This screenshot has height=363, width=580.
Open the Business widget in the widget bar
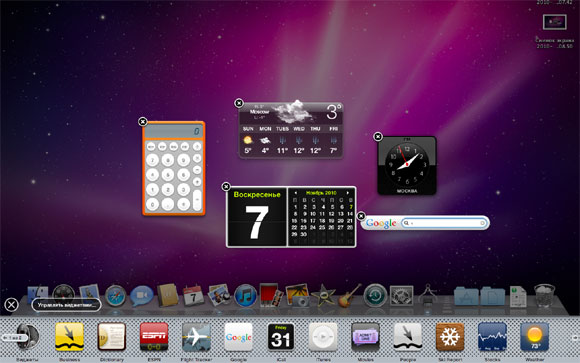[70, 336]
